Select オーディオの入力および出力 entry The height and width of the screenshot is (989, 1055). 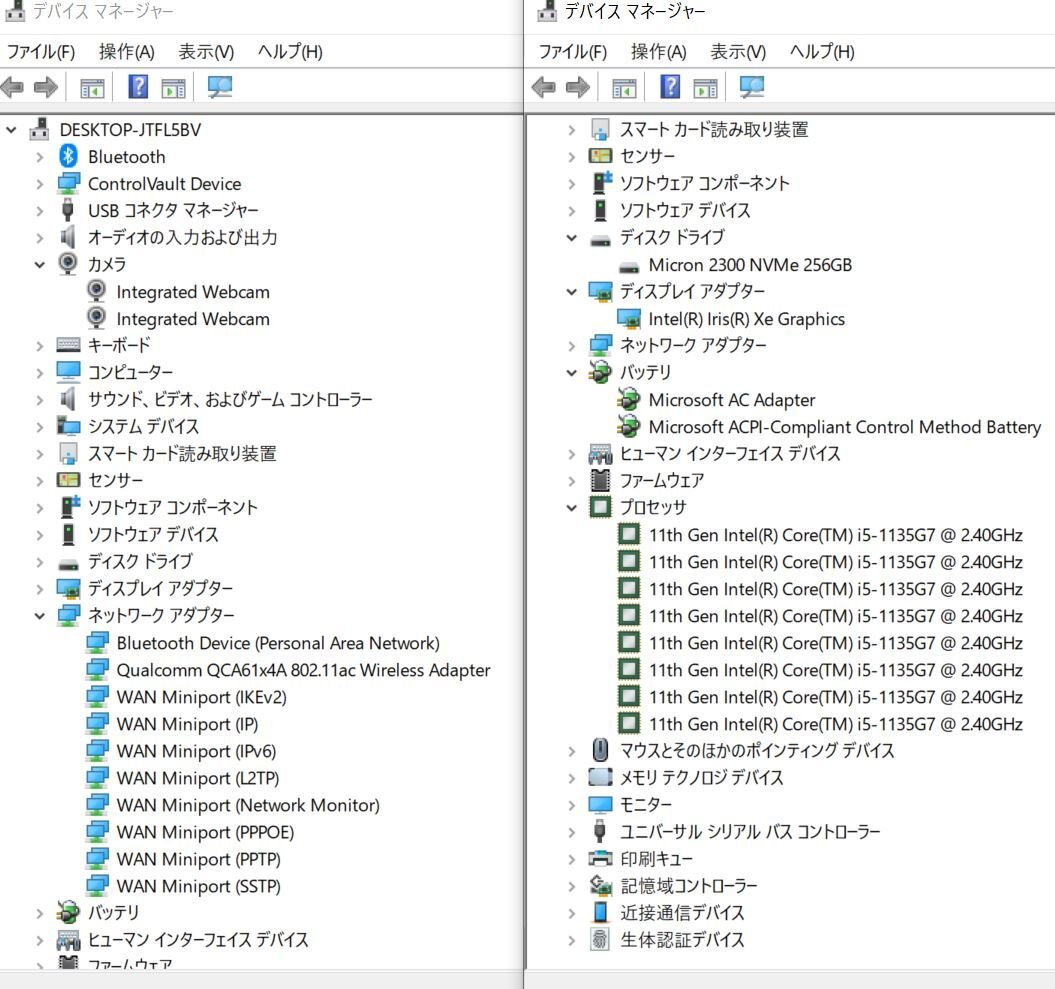tap(182, 237)
